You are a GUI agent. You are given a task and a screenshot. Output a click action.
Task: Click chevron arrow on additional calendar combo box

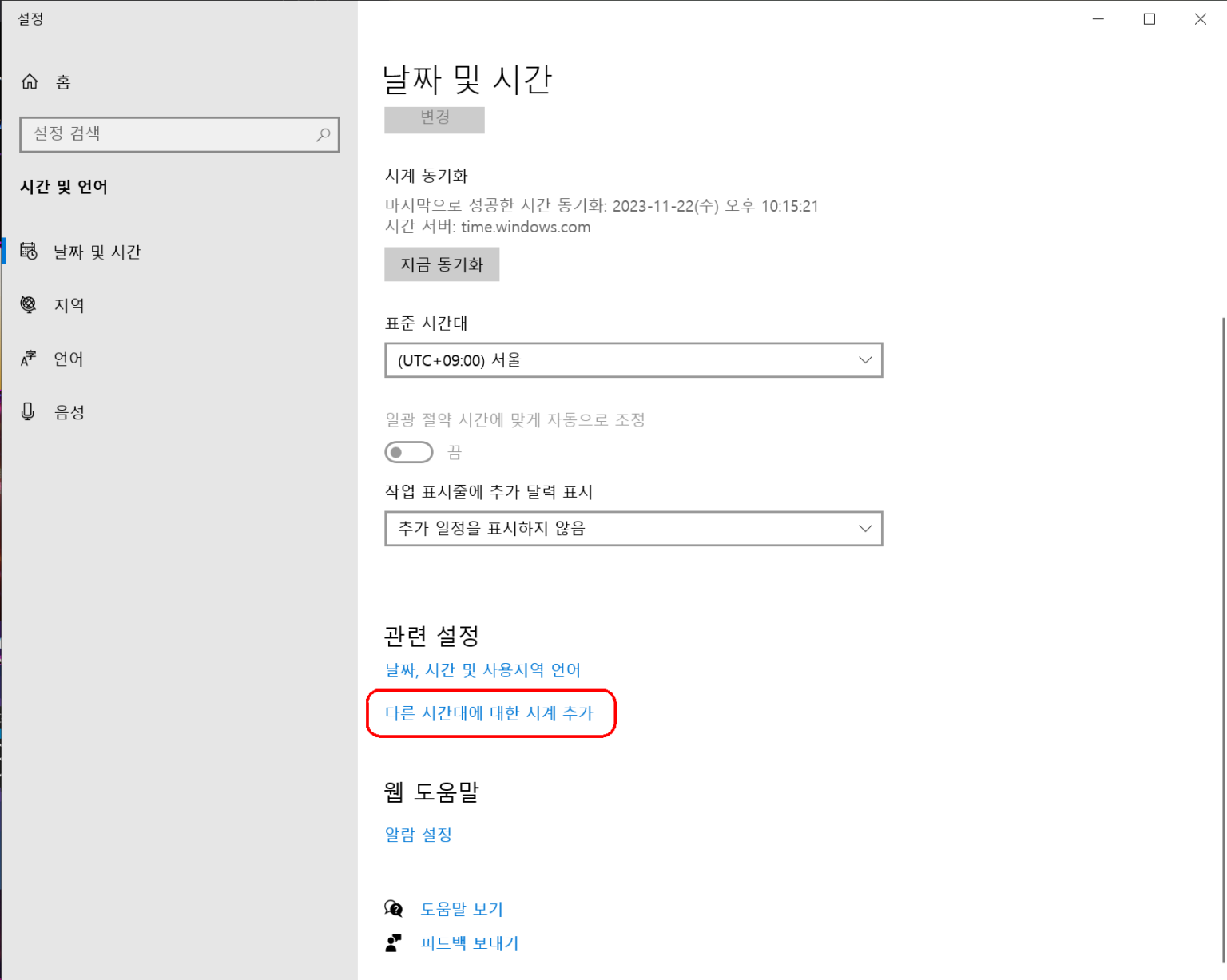click(x=865, y=529)
